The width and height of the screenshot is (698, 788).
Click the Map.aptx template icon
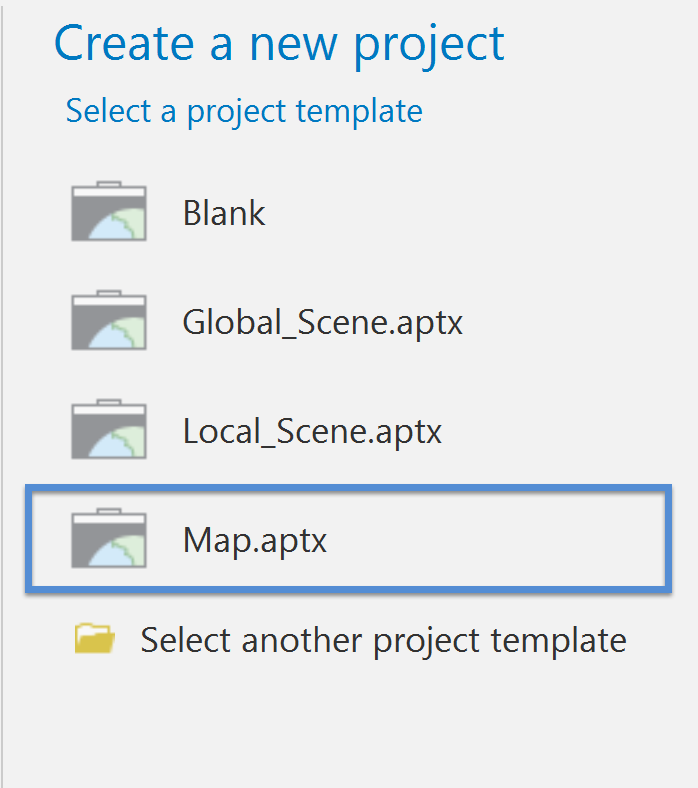tap(109, 540)
